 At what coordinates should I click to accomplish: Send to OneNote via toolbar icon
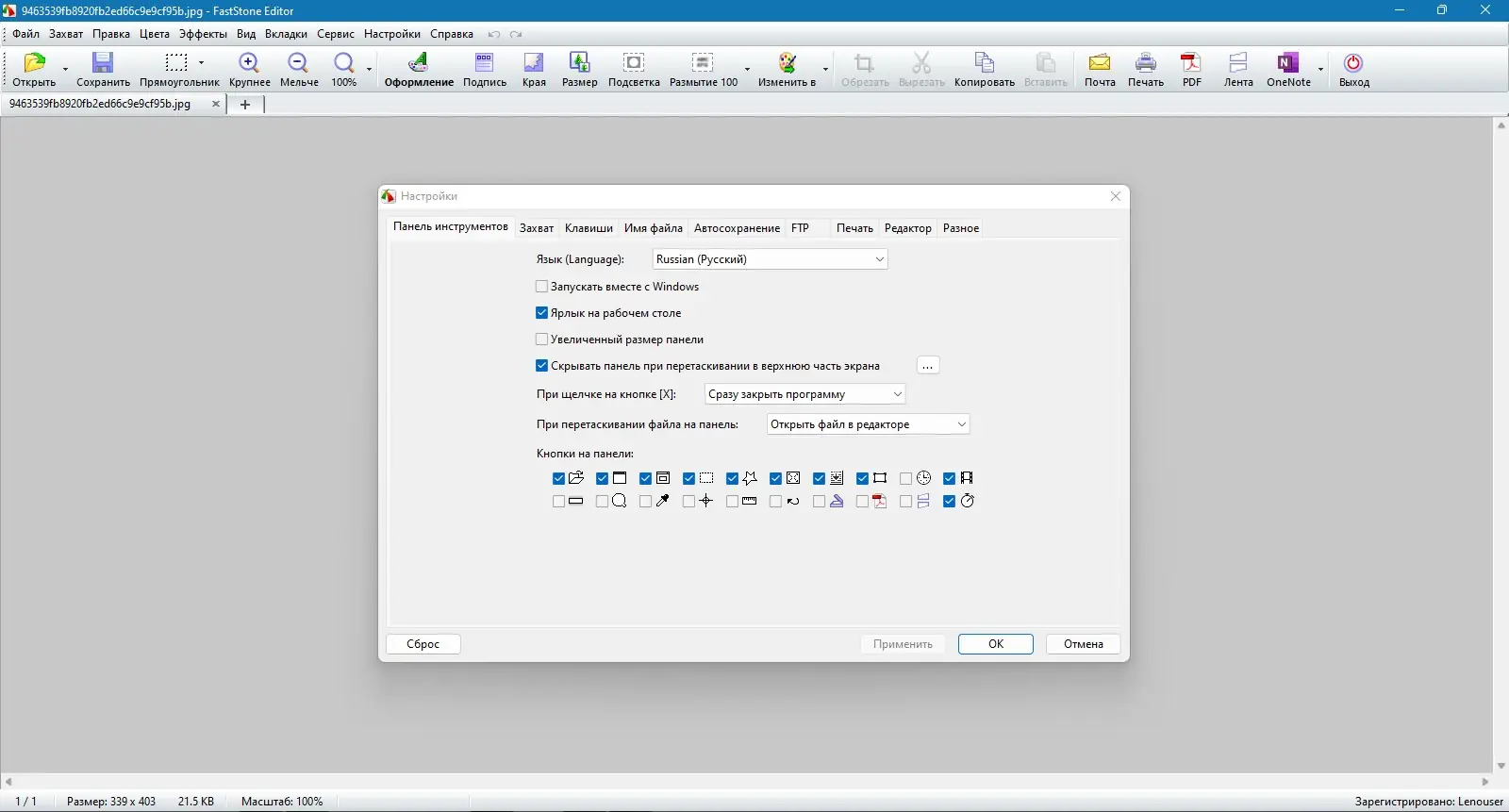tap(1288, 62)
